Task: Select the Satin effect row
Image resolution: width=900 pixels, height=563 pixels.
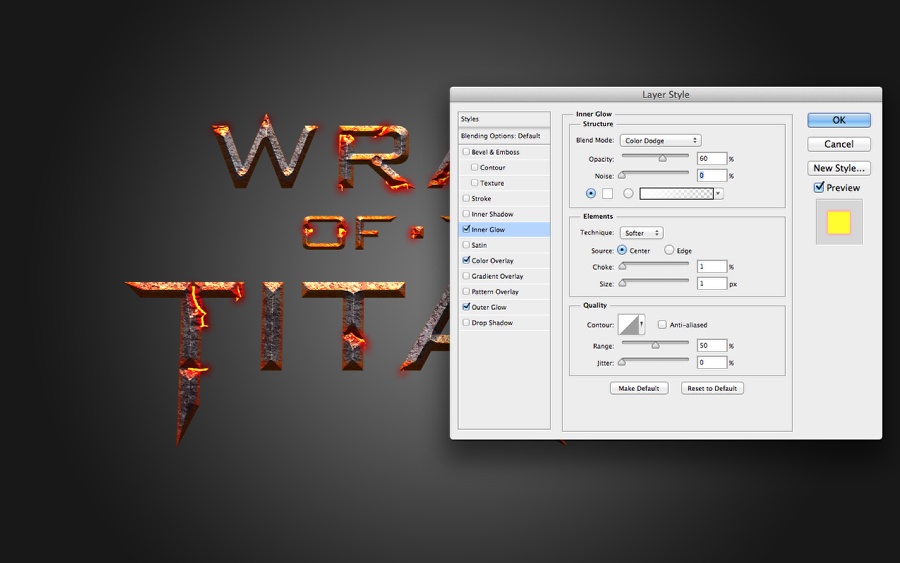Action: pyautogui.click(x=504, y=245)
